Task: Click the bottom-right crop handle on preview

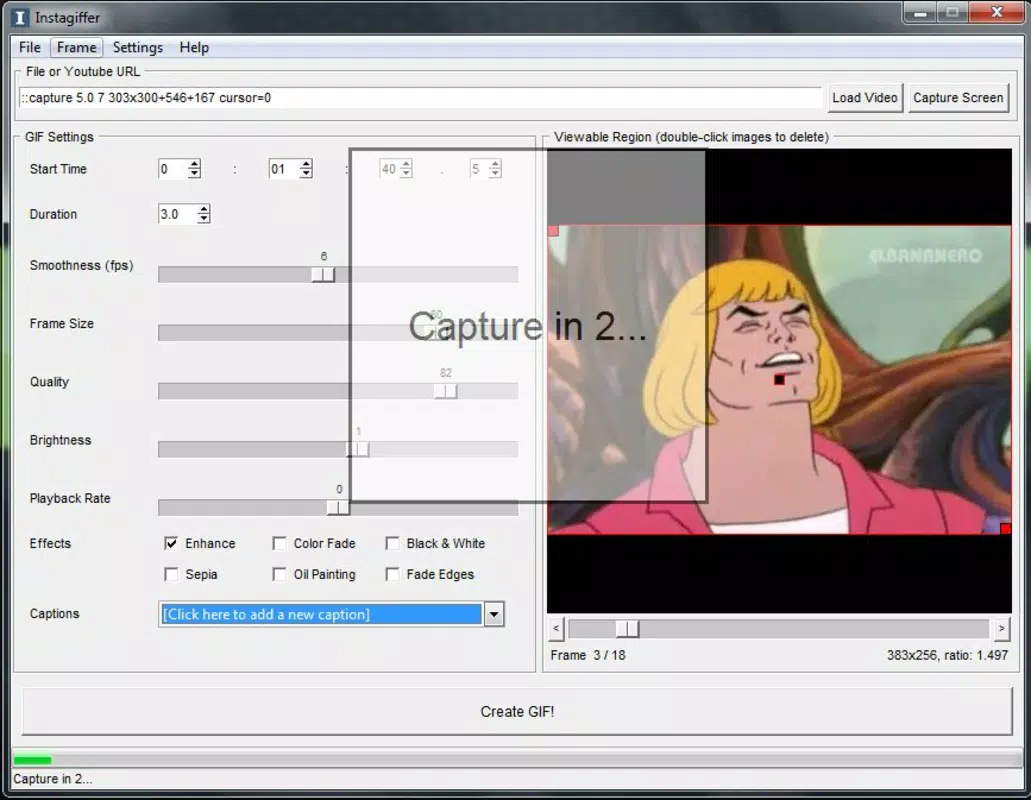Action: 1005,529
